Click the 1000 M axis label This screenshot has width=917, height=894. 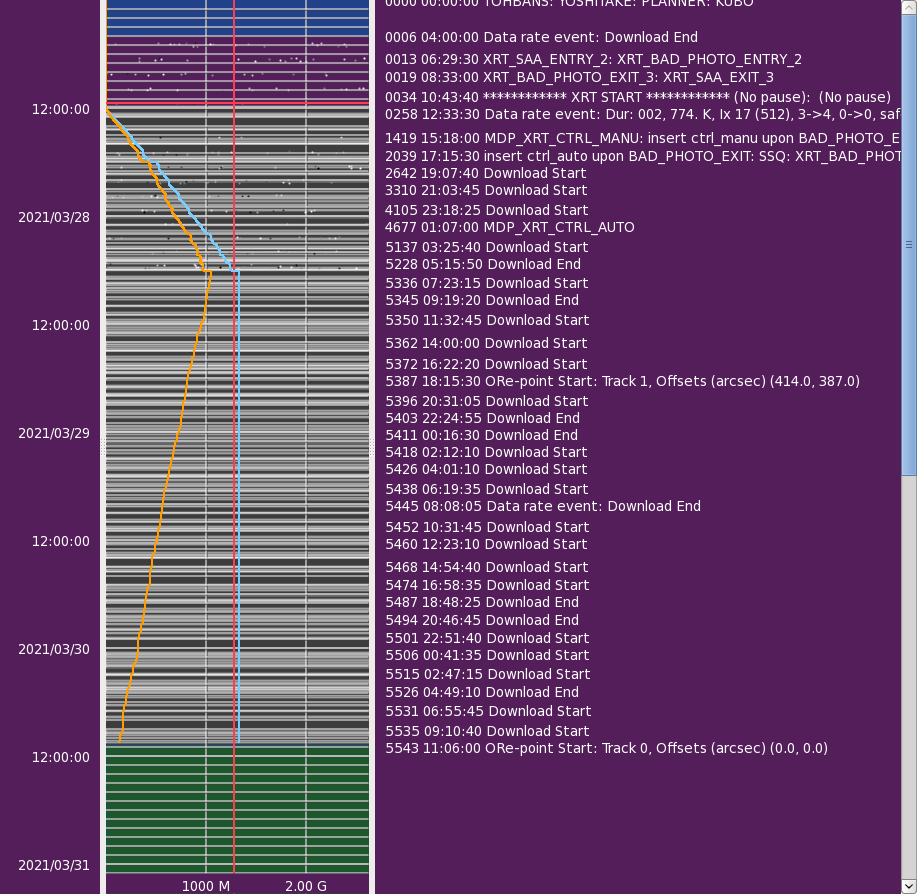coord(206,886)
